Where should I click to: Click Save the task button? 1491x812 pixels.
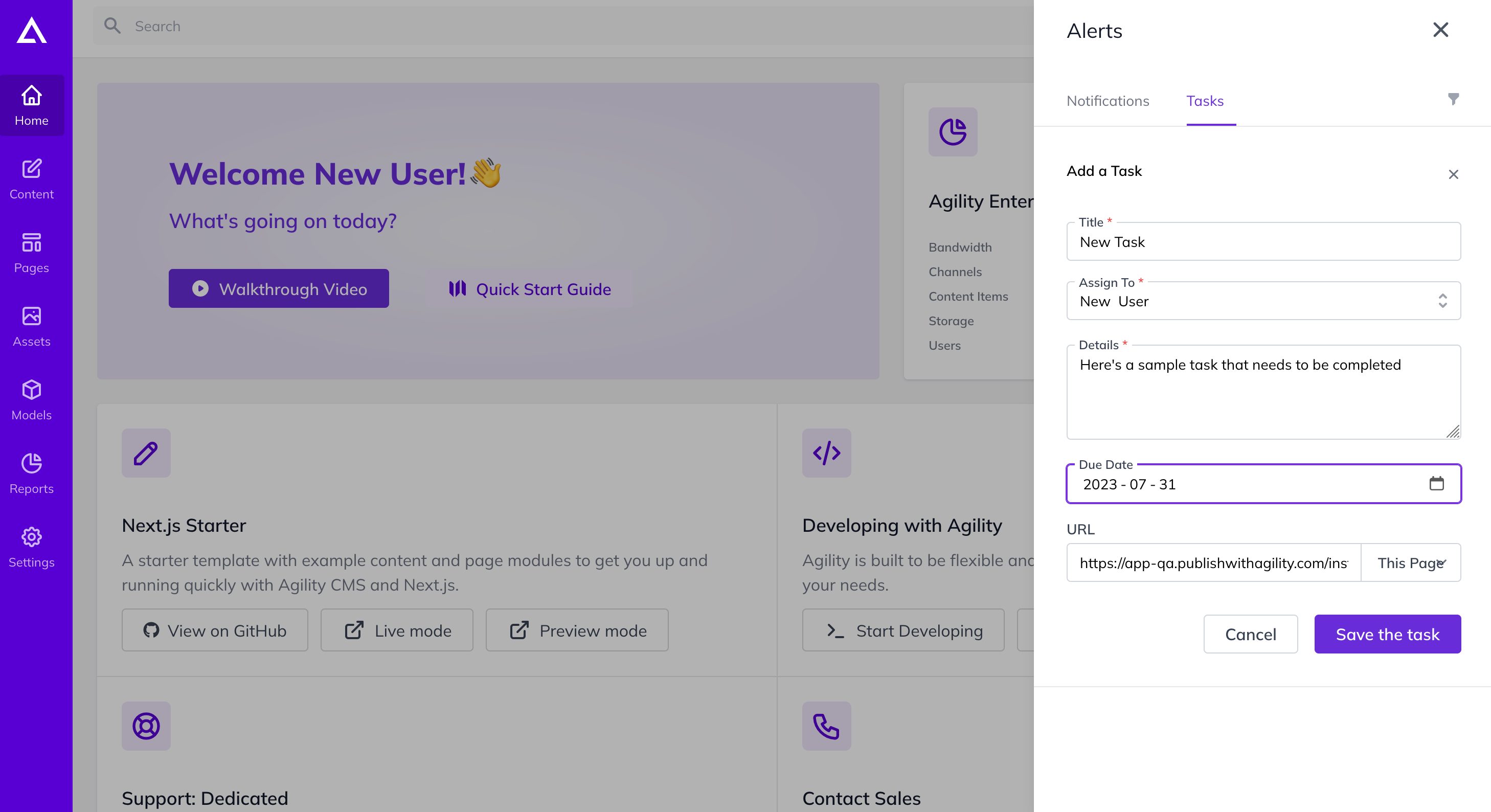click(1387, 635)
